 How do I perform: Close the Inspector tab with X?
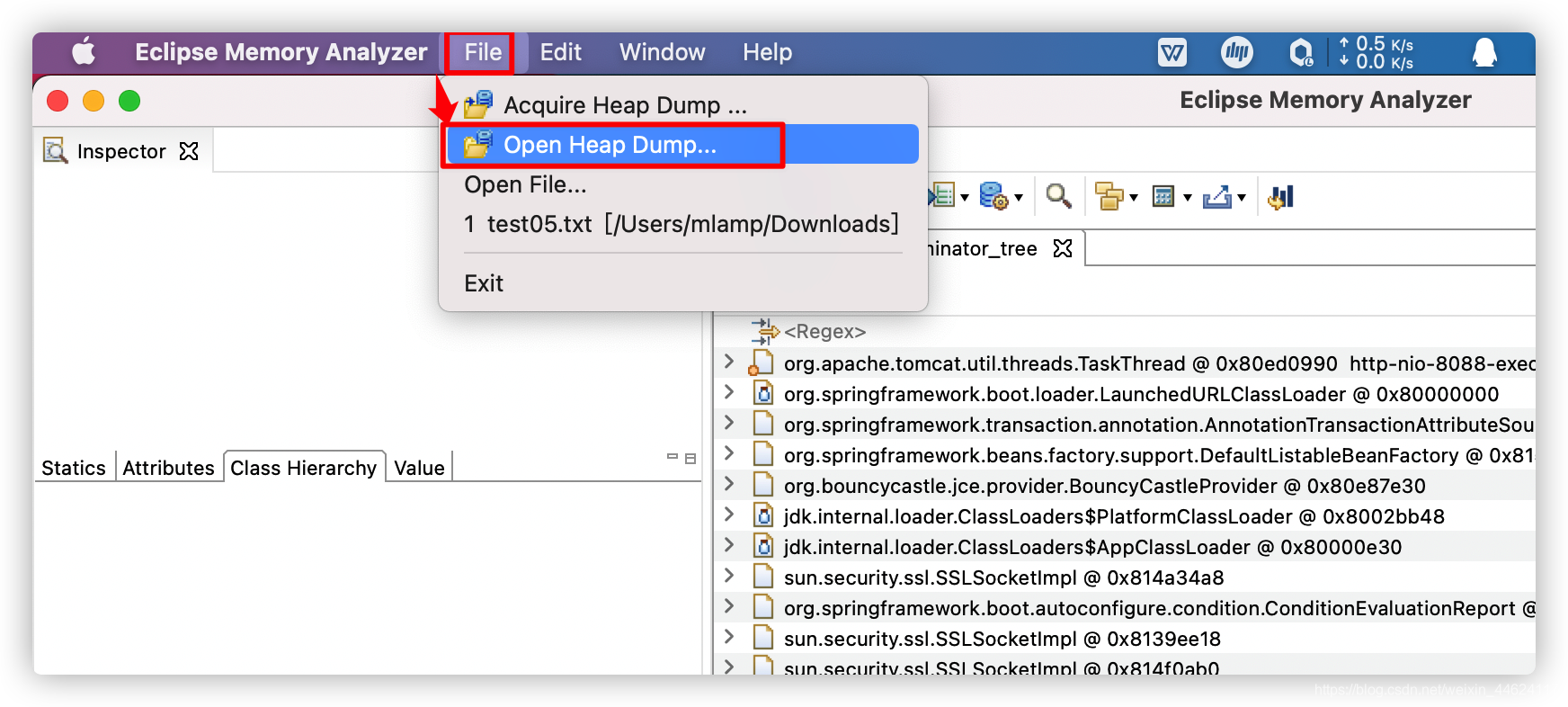pyautogui.click(x=189, y=150)
